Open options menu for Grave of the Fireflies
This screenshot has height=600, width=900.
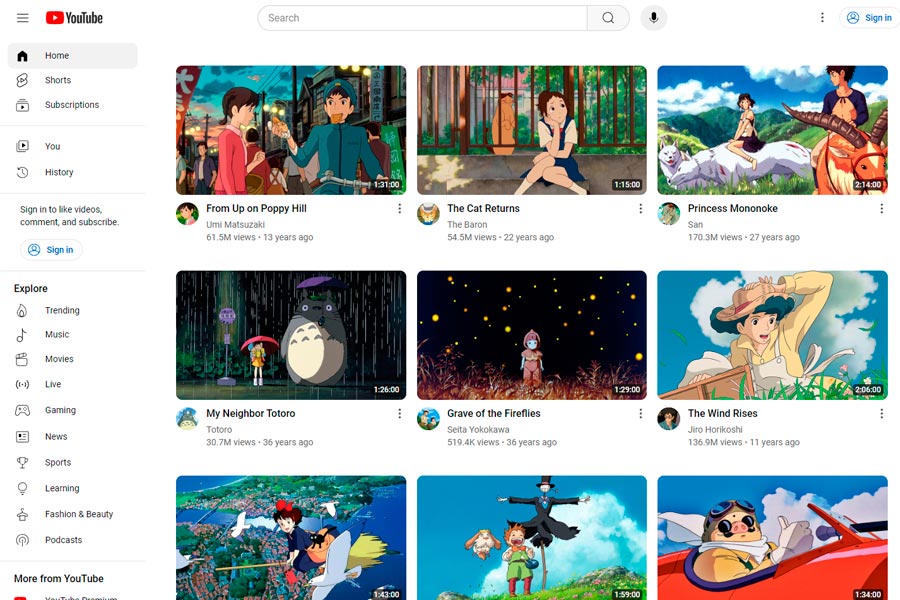(x=641, y=414)
